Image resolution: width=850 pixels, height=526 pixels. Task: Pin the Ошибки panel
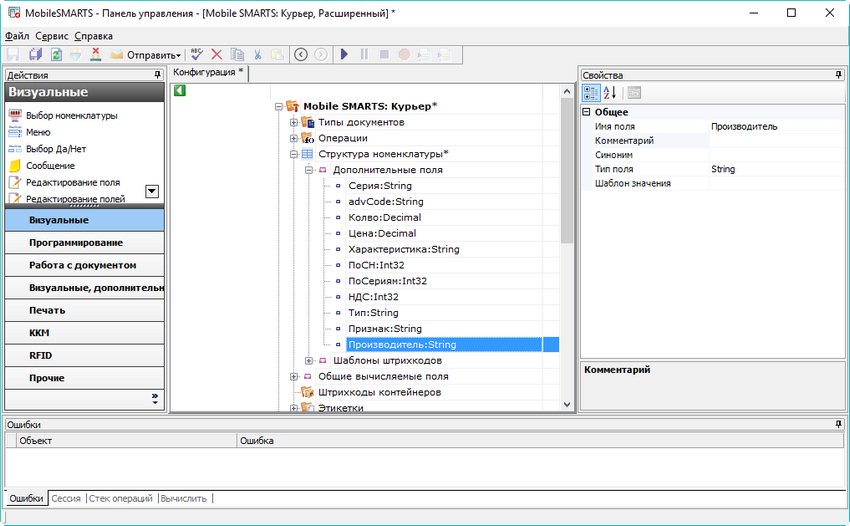pos(839,425)
